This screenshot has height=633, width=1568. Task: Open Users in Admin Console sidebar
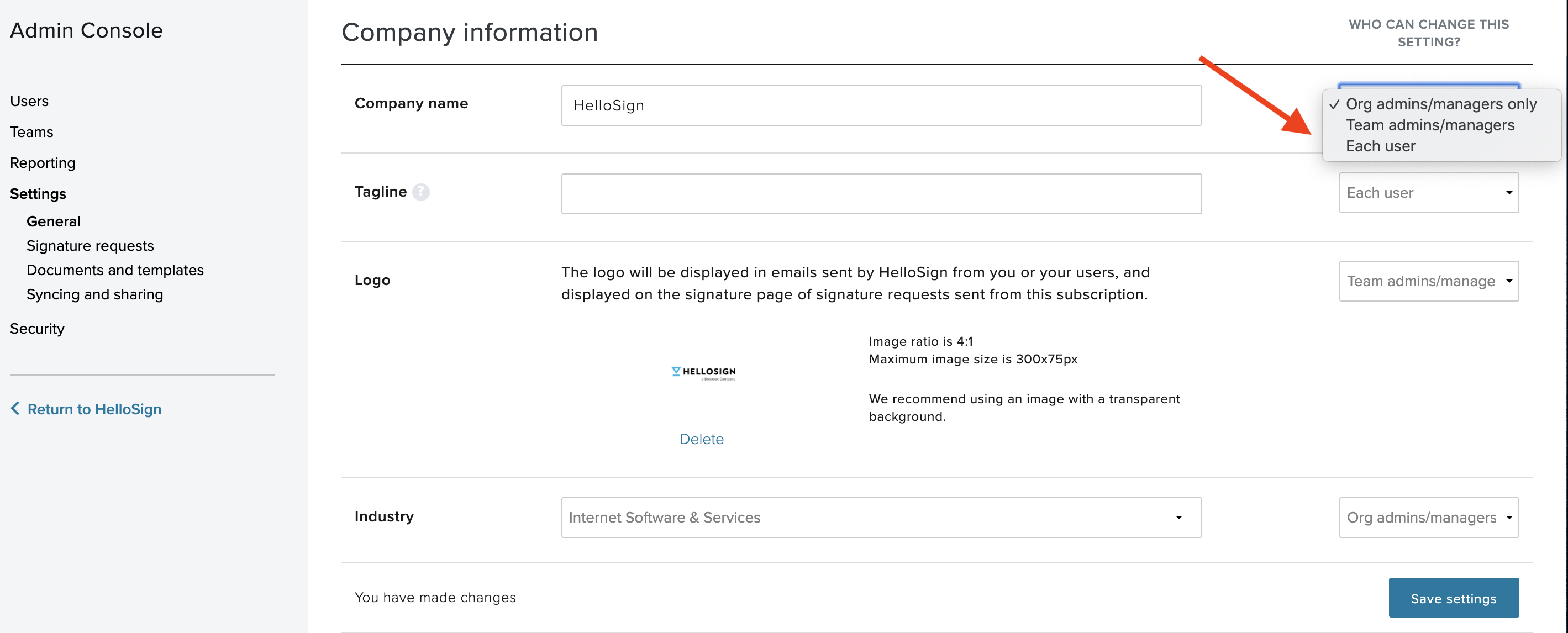29,101
